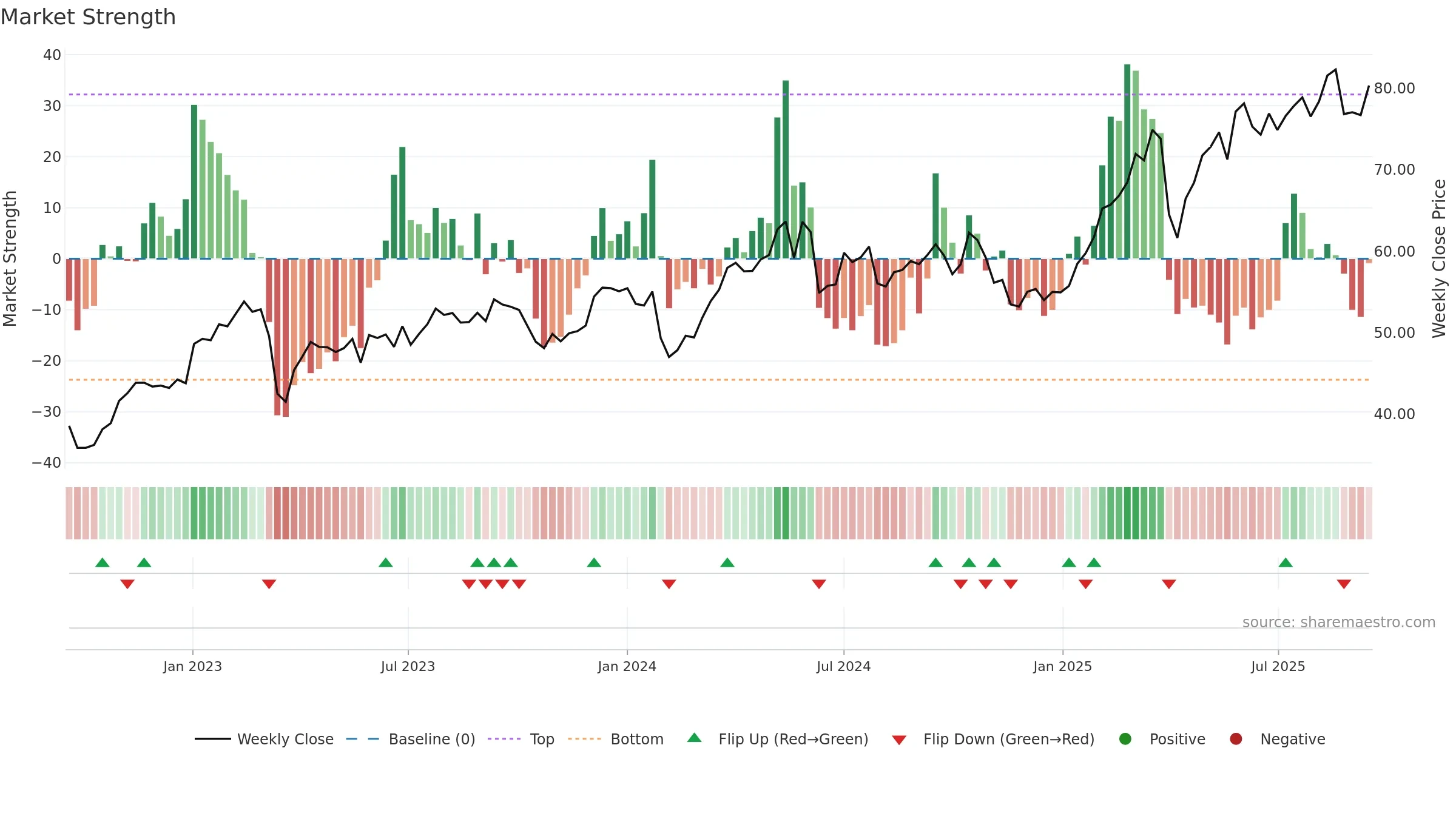Click the Market Strength chart title
Viewport: 1456px width, 819px height.
point(88,17)
